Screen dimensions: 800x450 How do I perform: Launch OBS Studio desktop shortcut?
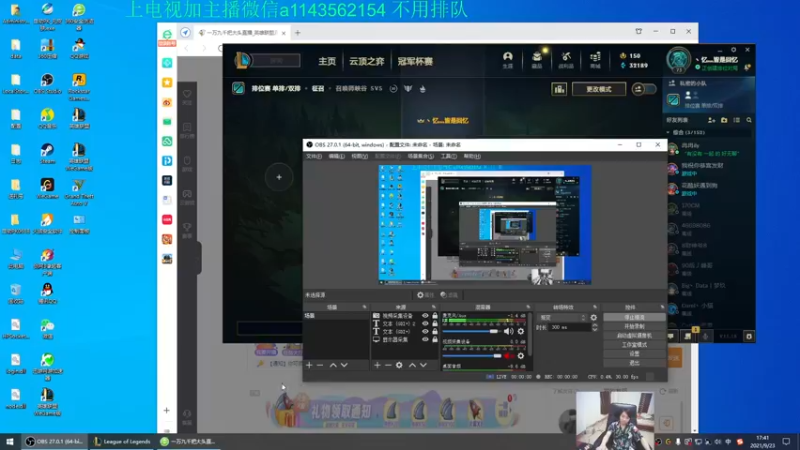pyautogui.click(x=47, y=84)
